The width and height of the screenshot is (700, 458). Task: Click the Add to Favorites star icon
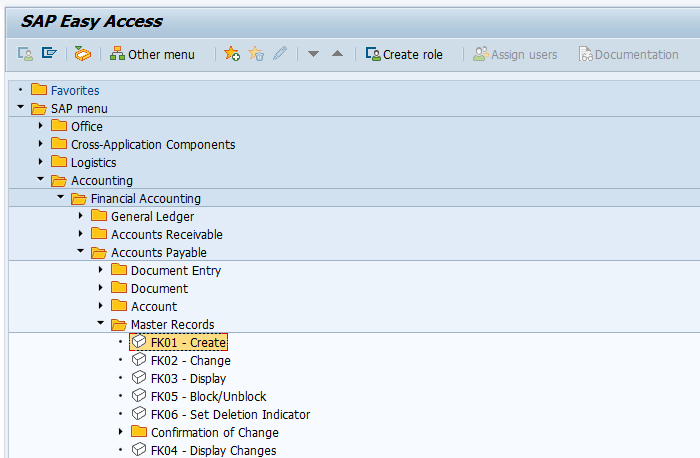[x=232, y=54]
